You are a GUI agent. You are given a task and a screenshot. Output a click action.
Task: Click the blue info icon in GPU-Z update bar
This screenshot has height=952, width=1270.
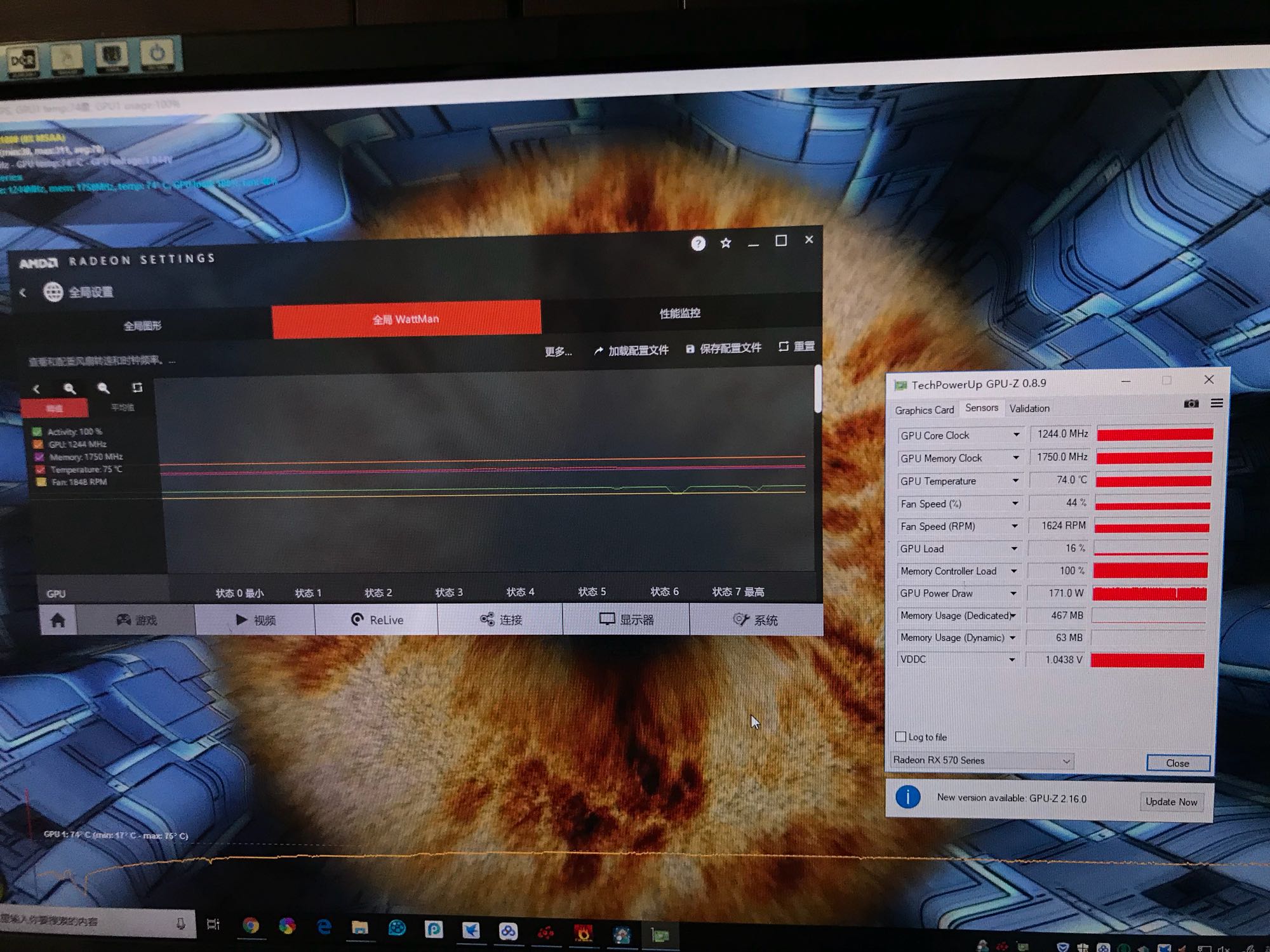tap(908, 797)
